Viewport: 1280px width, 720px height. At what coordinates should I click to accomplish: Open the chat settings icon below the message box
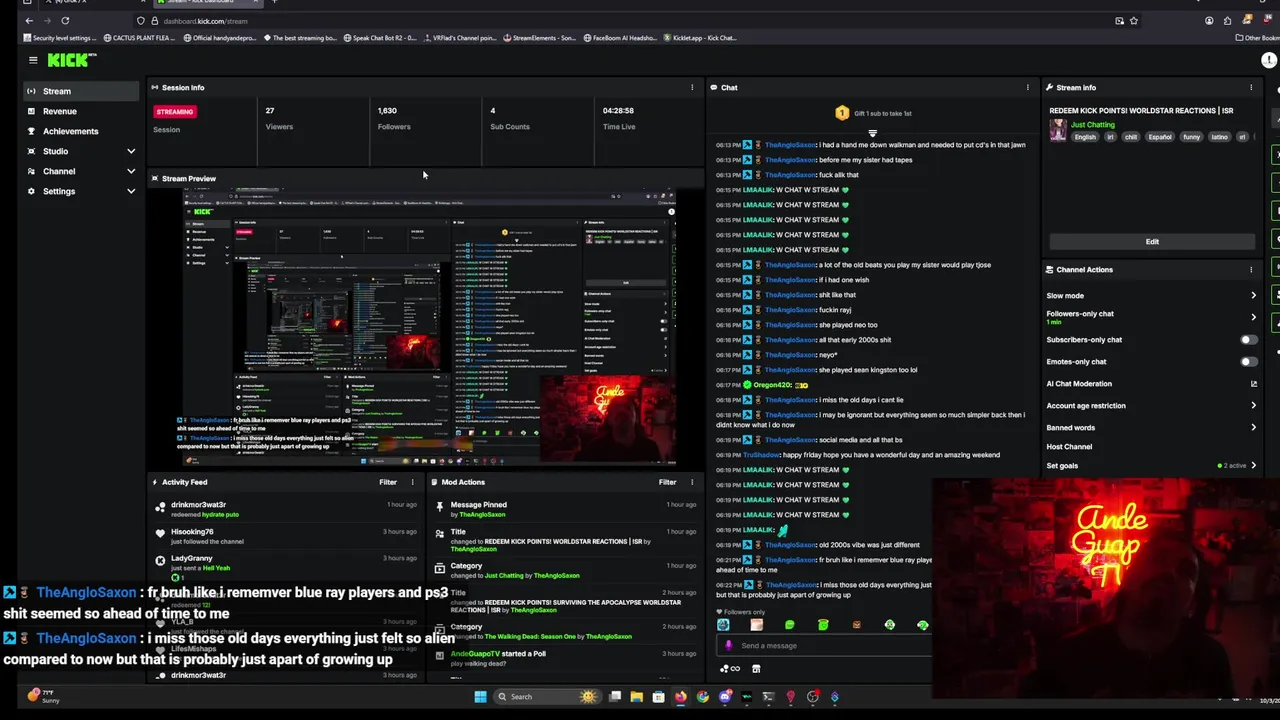(730, 669)
